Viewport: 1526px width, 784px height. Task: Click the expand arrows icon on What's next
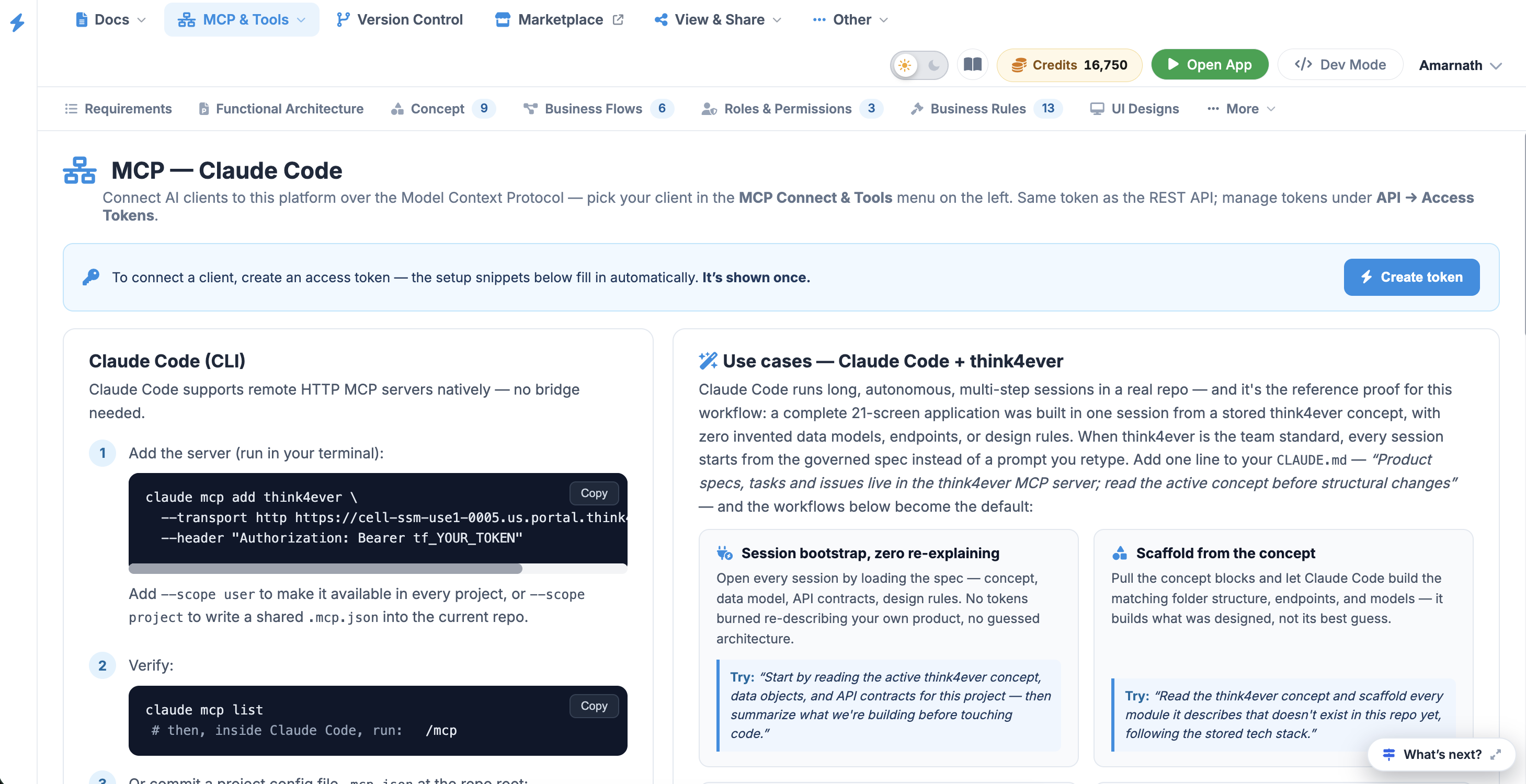(1495, 754)
